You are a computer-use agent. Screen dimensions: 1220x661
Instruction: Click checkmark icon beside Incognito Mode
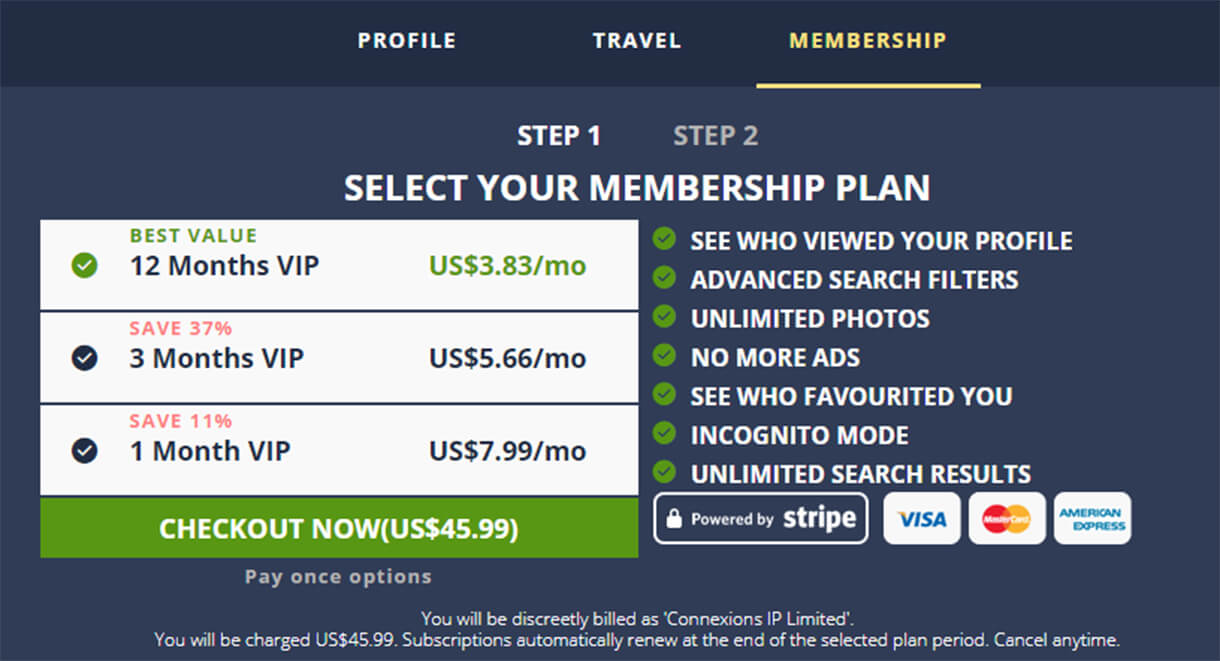664,433
